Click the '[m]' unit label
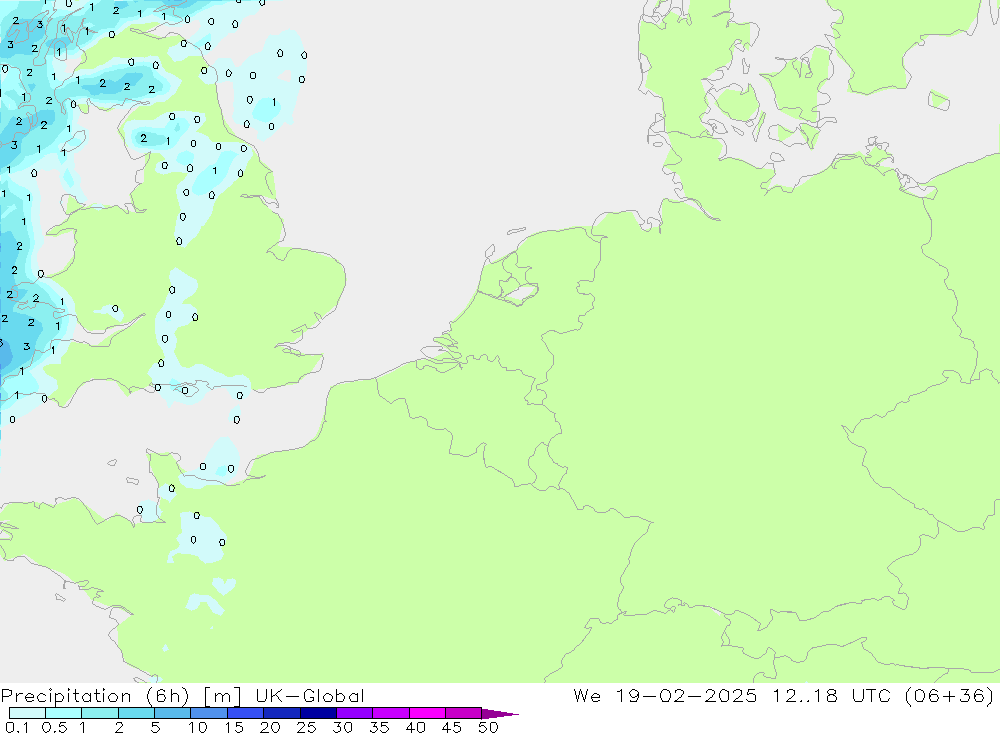The height and width of the screenshot is (733, 1000). click(x=222, y=696)
